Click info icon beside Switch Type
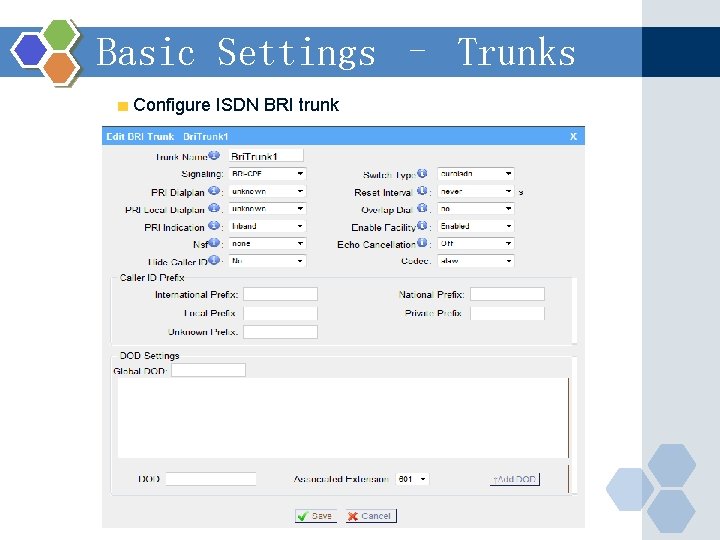 pyautogui.click(x=422, y=173)
